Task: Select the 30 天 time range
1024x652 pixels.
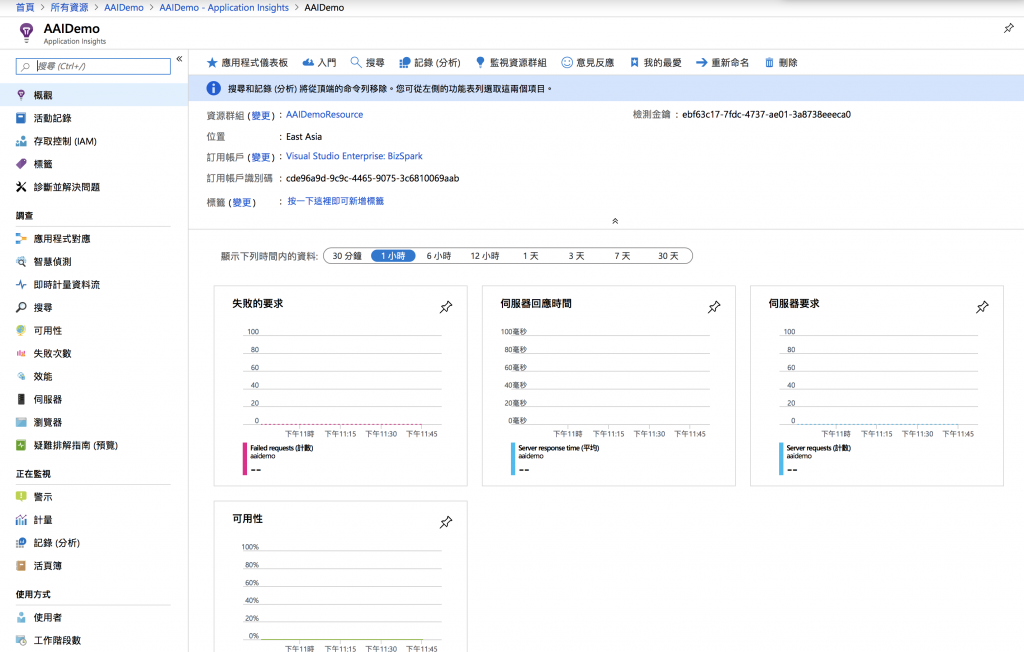Action: pyautogui.click(x=668, y=256)
